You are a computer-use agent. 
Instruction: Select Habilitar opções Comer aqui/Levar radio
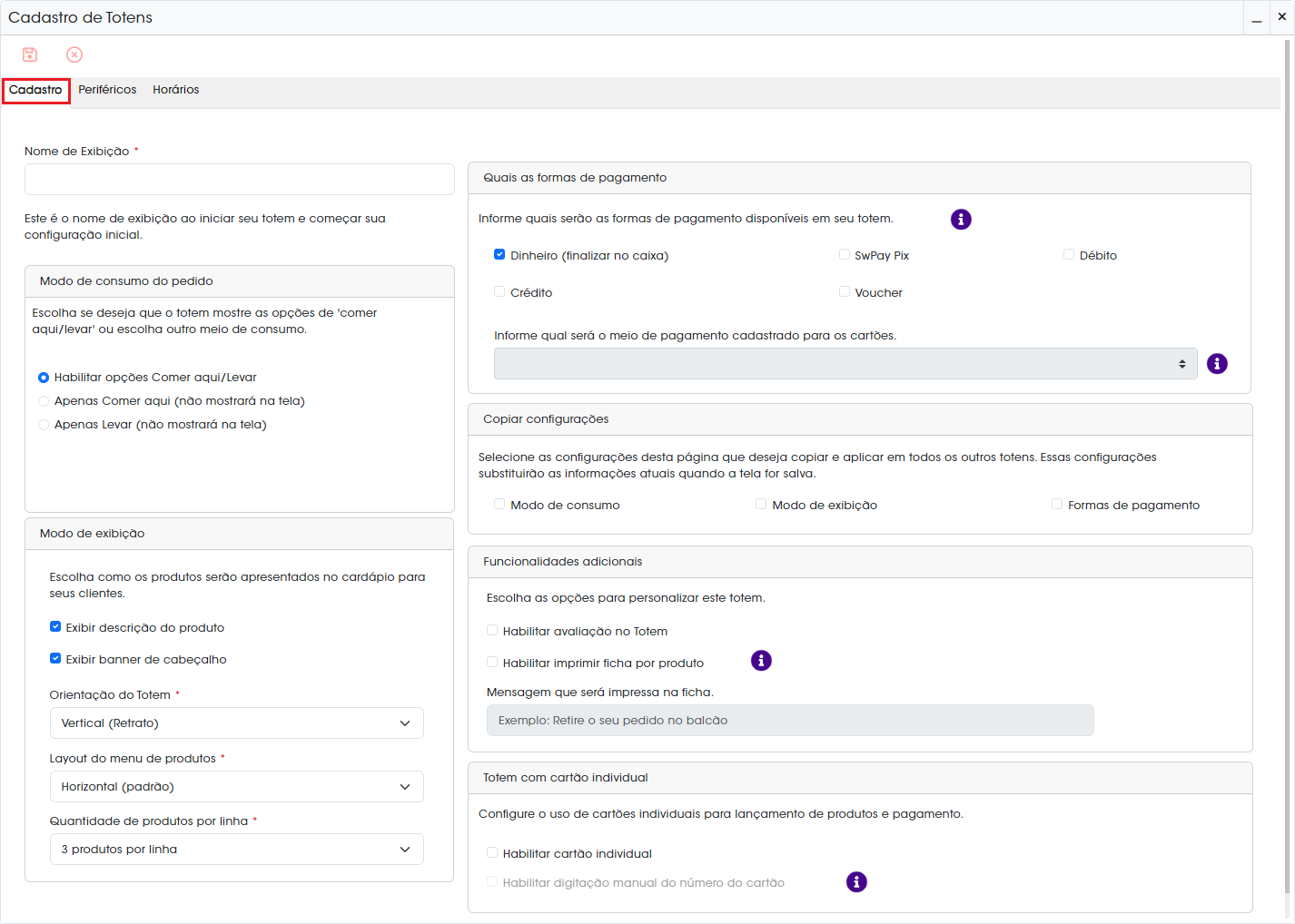click(44, 378)
